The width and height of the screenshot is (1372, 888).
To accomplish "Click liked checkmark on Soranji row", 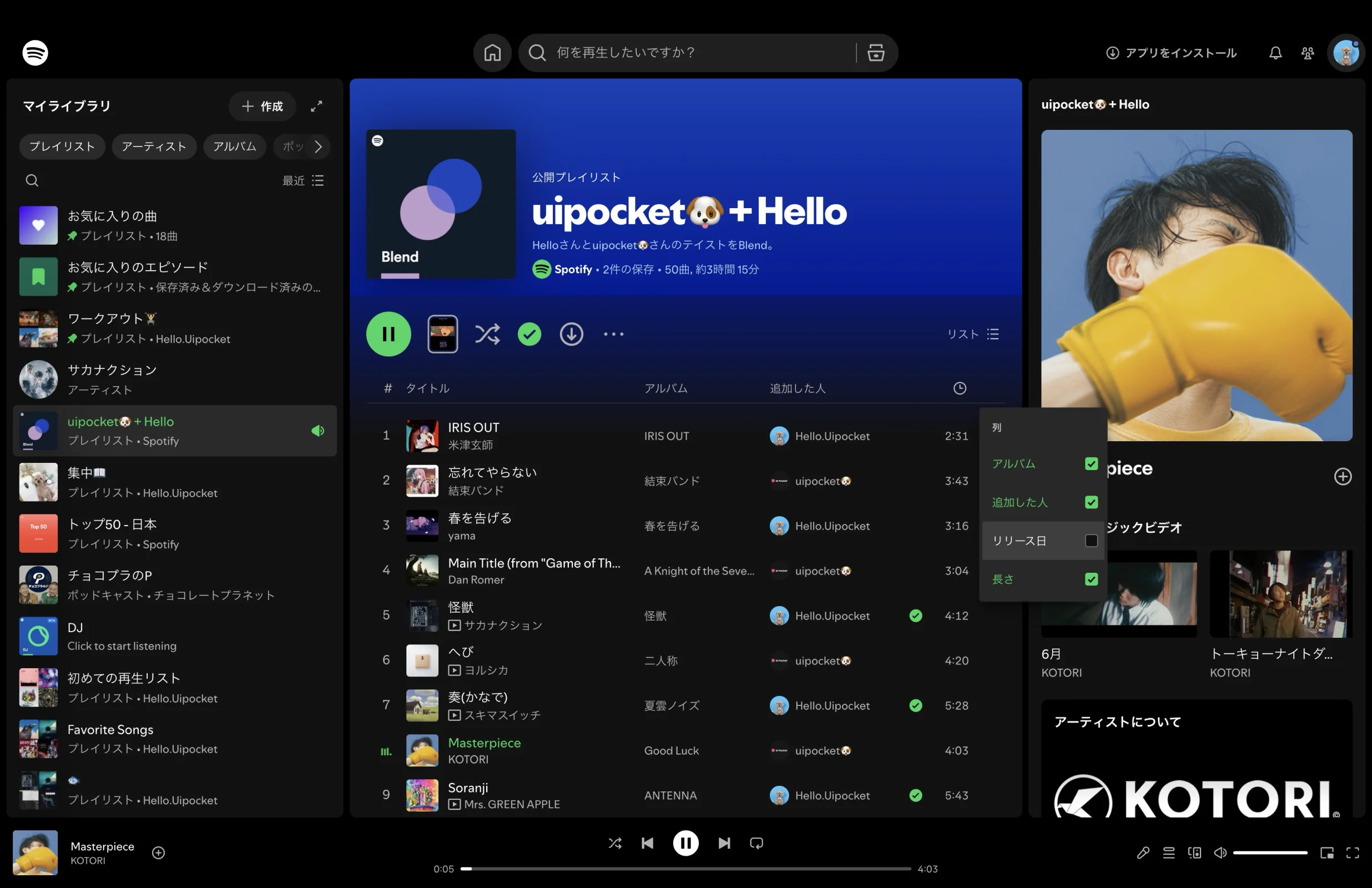I will (x=915, y=796).
